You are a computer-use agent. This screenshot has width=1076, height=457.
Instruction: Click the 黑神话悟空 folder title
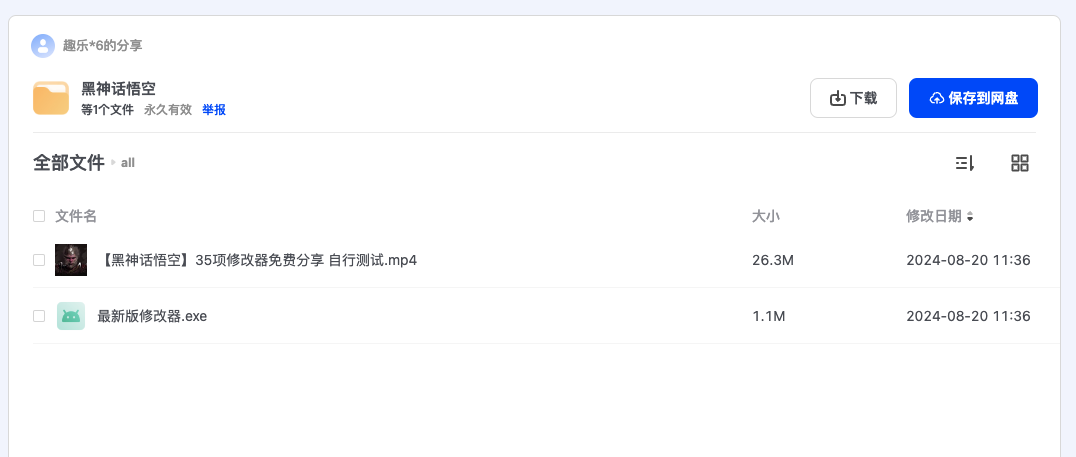point(118,89)
